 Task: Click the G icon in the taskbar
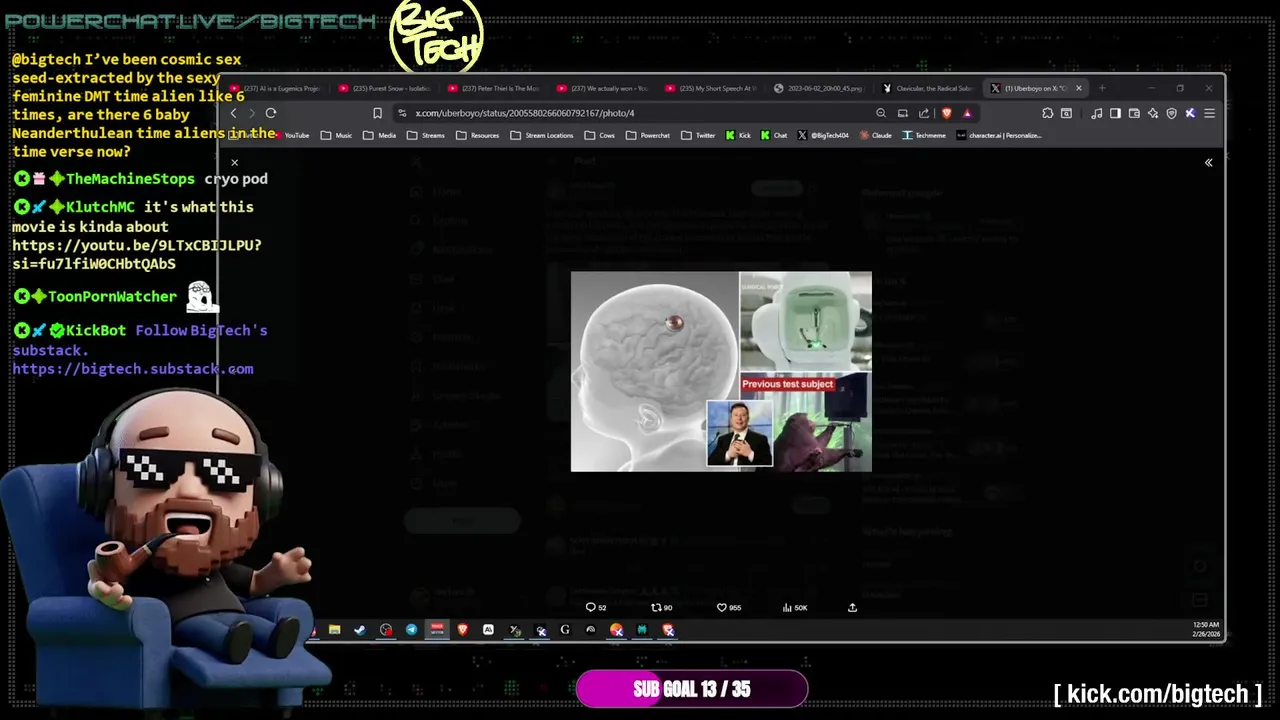click(x=565, y=630)
